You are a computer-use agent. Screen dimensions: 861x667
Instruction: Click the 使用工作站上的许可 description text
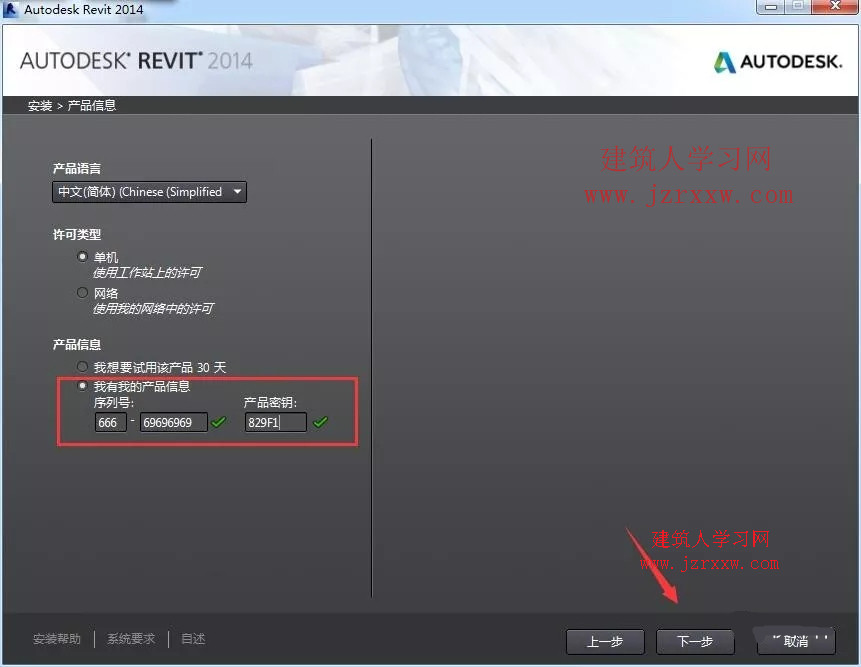[x=147, y=273]
